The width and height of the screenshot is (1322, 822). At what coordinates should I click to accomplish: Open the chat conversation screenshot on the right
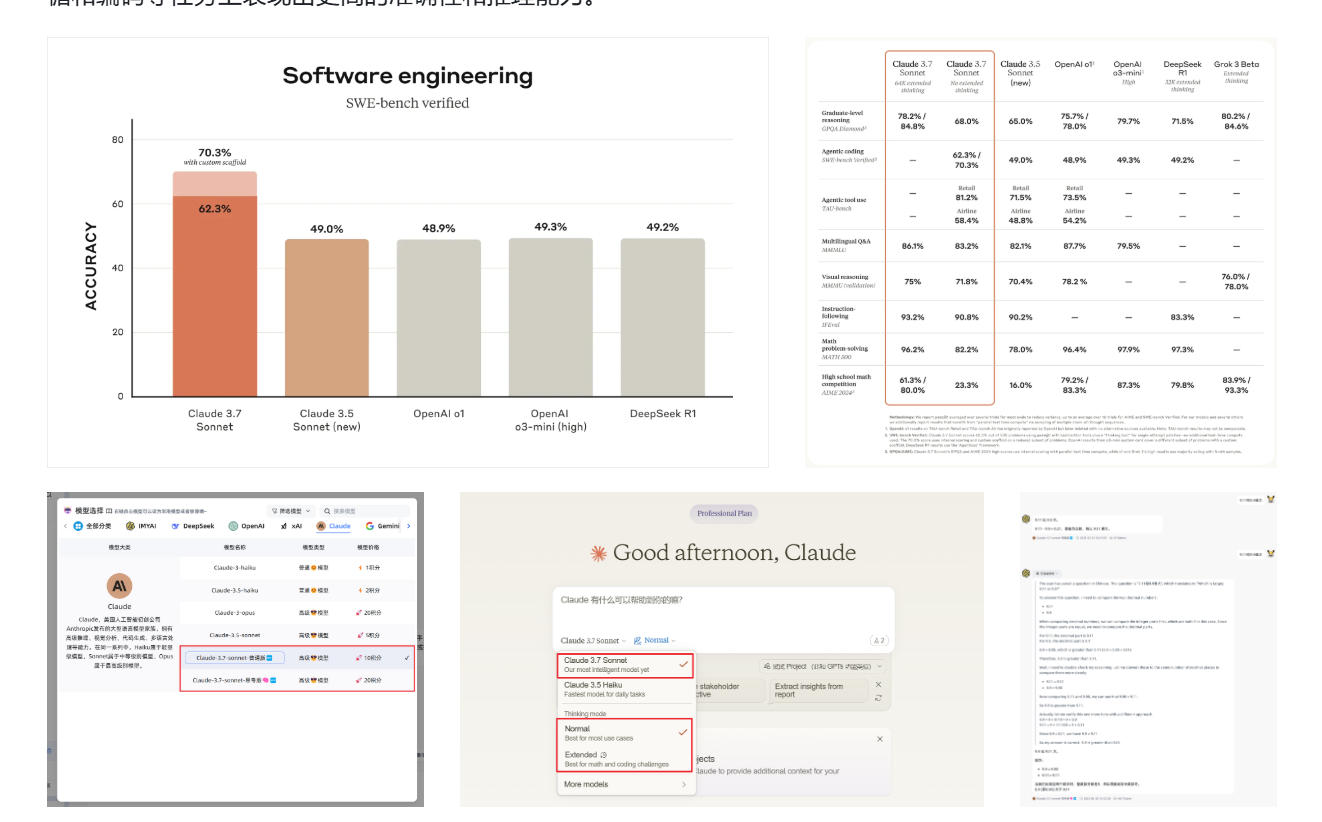click(1148, 649)
